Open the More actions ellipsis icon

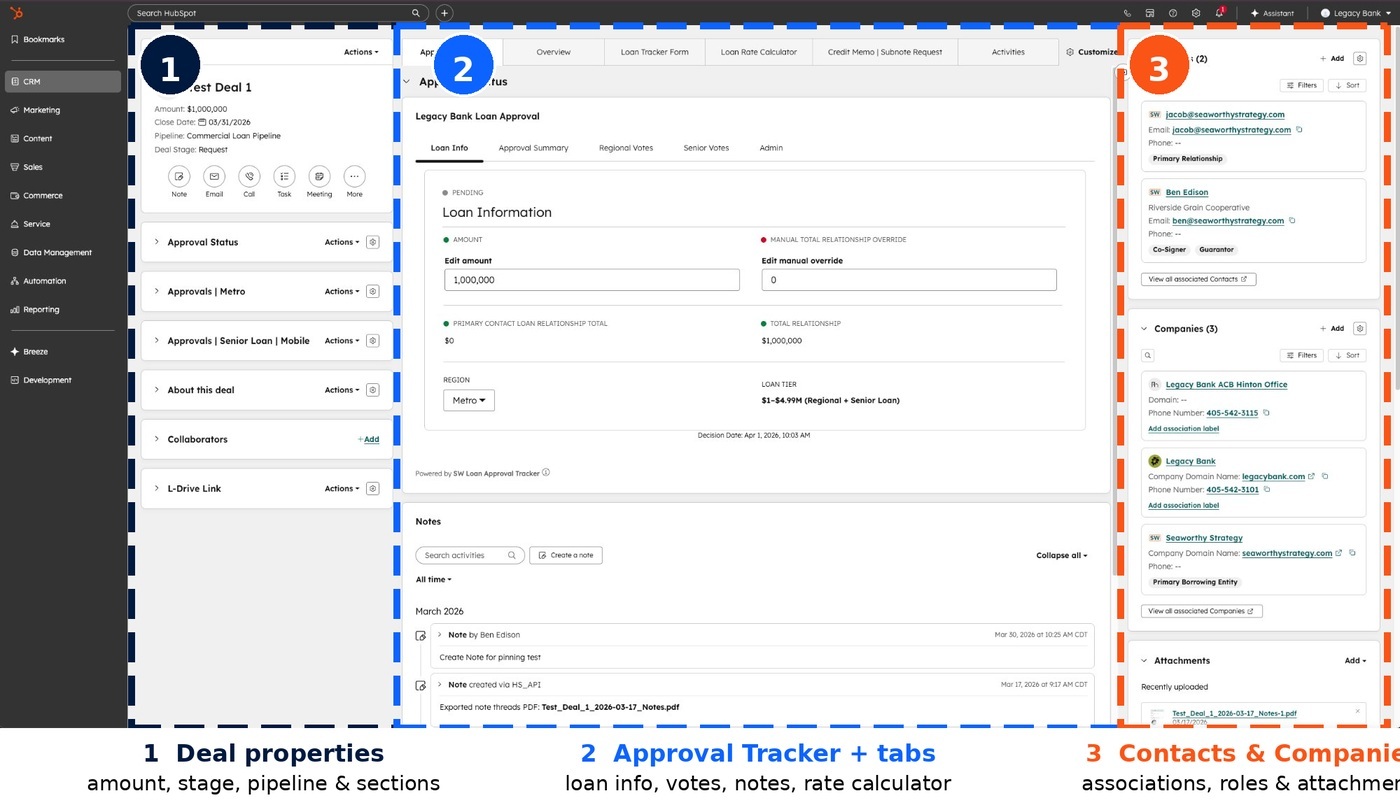coord(354,176)
